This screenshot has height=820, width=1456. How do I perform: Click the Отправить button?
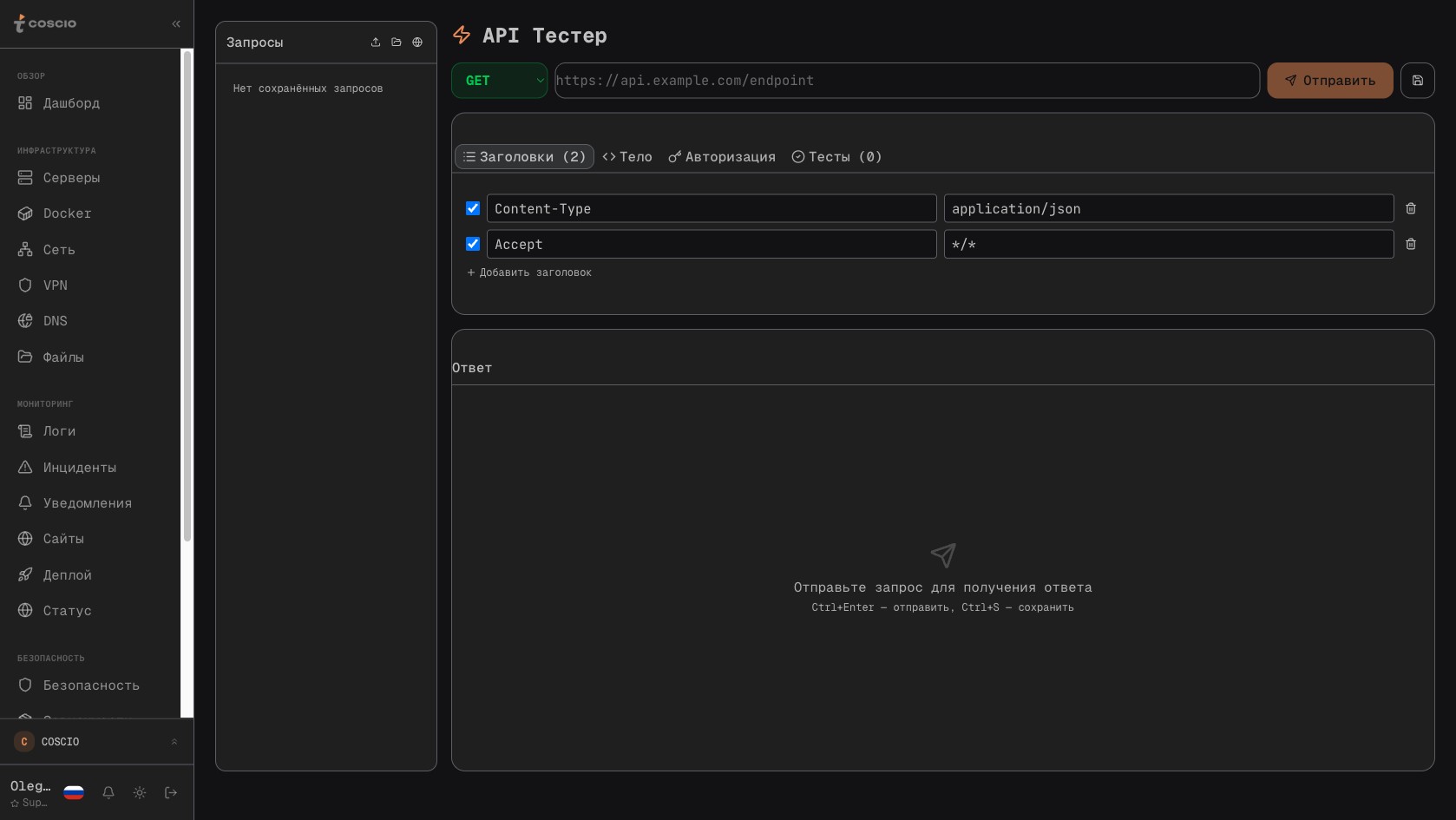1330,81
